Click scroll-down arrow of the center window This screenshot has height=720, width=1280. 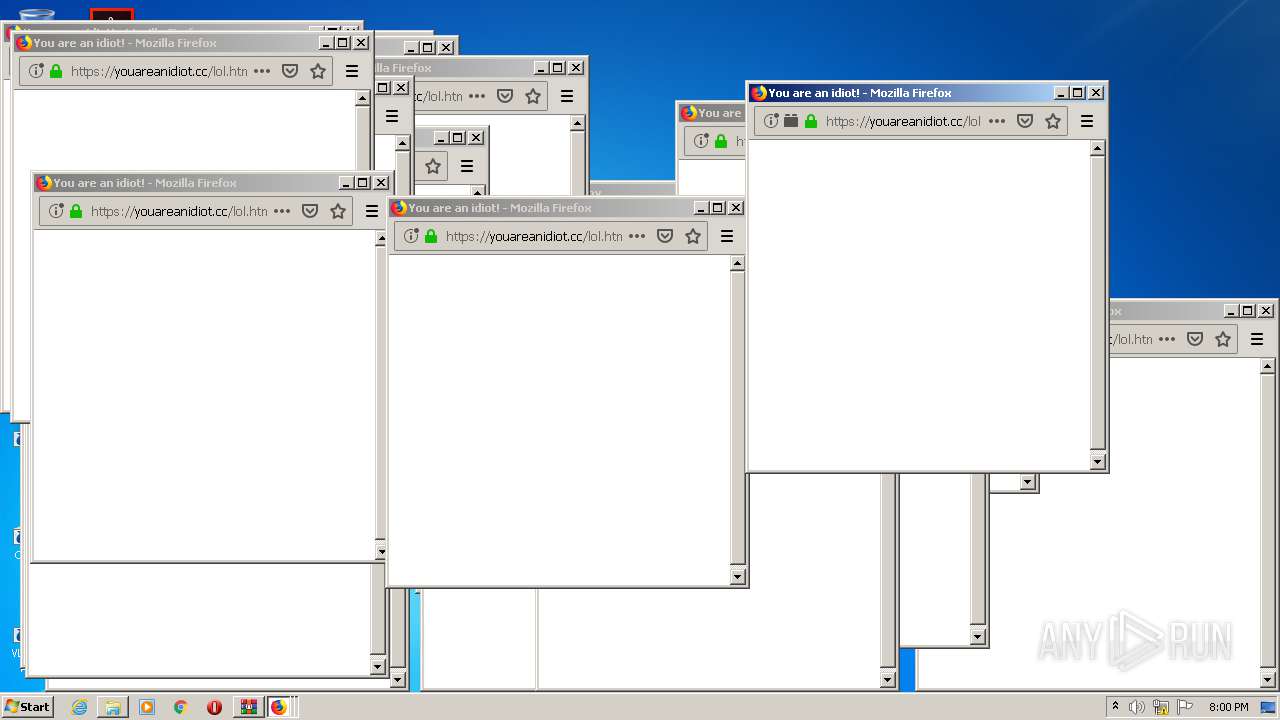737,576
